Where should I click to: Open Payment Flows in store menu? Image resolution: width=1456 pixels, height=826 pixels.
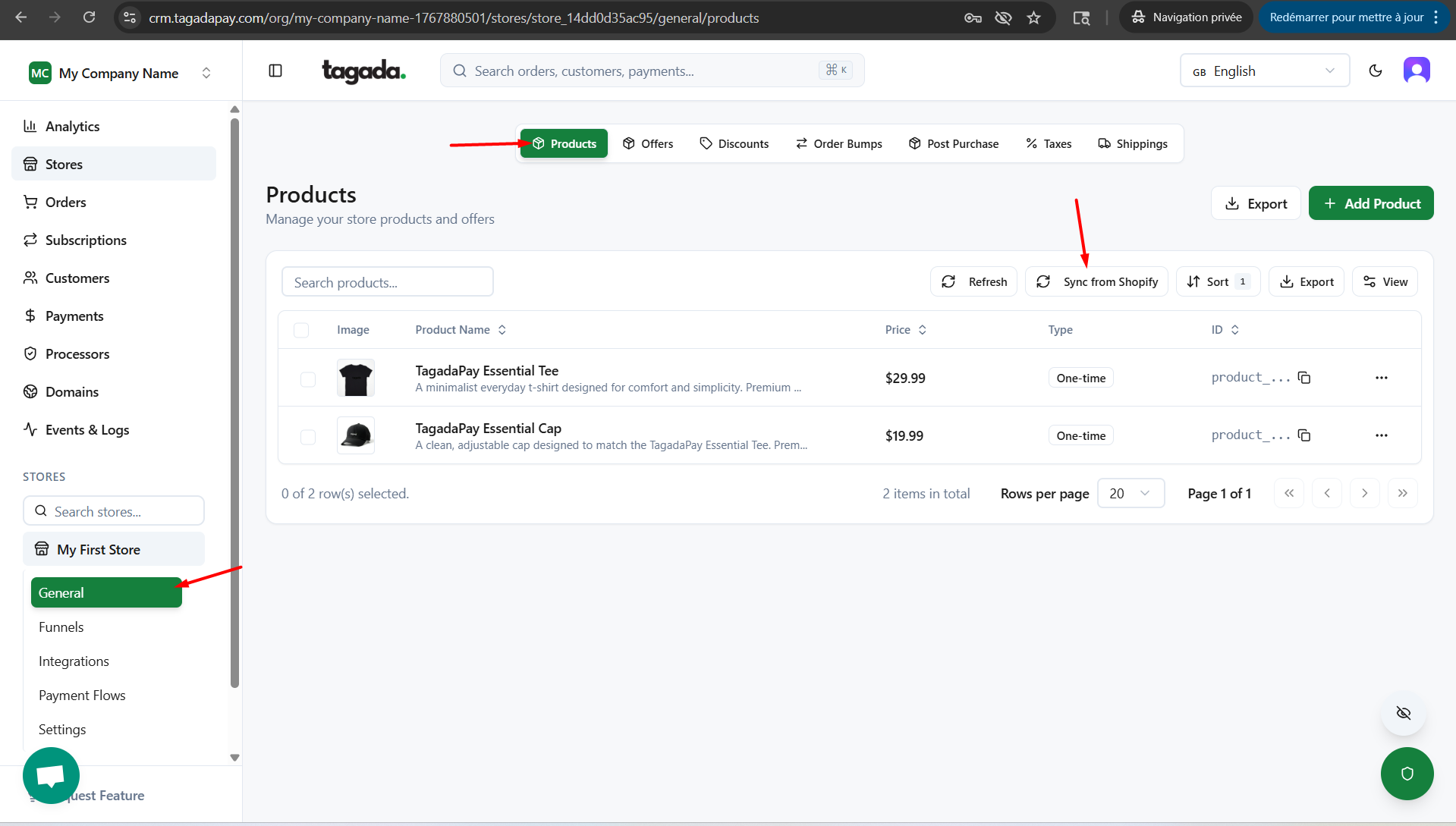point(82,695)
